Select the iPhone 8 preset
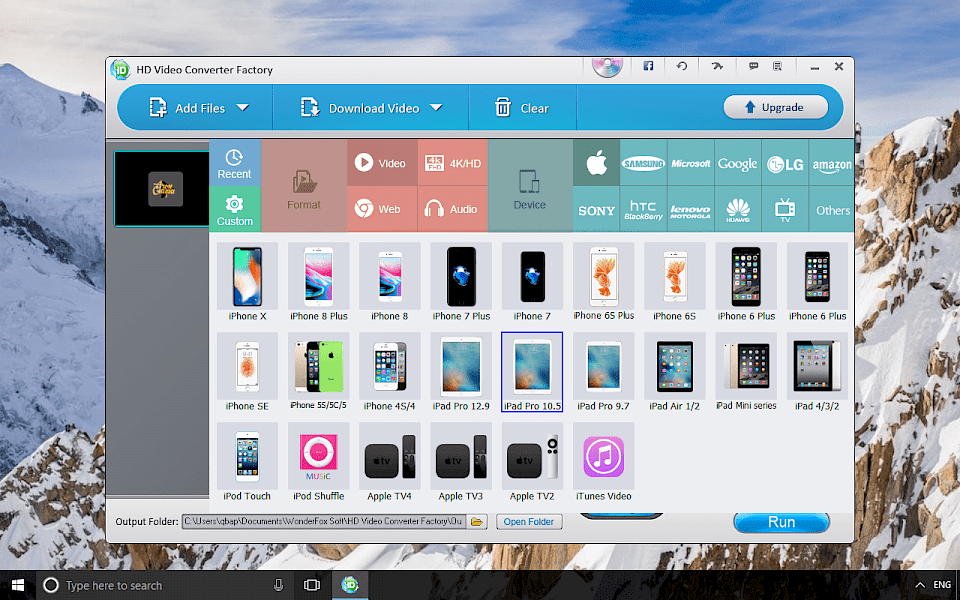Screen dimensions: 960x600 tap(389, 282)
